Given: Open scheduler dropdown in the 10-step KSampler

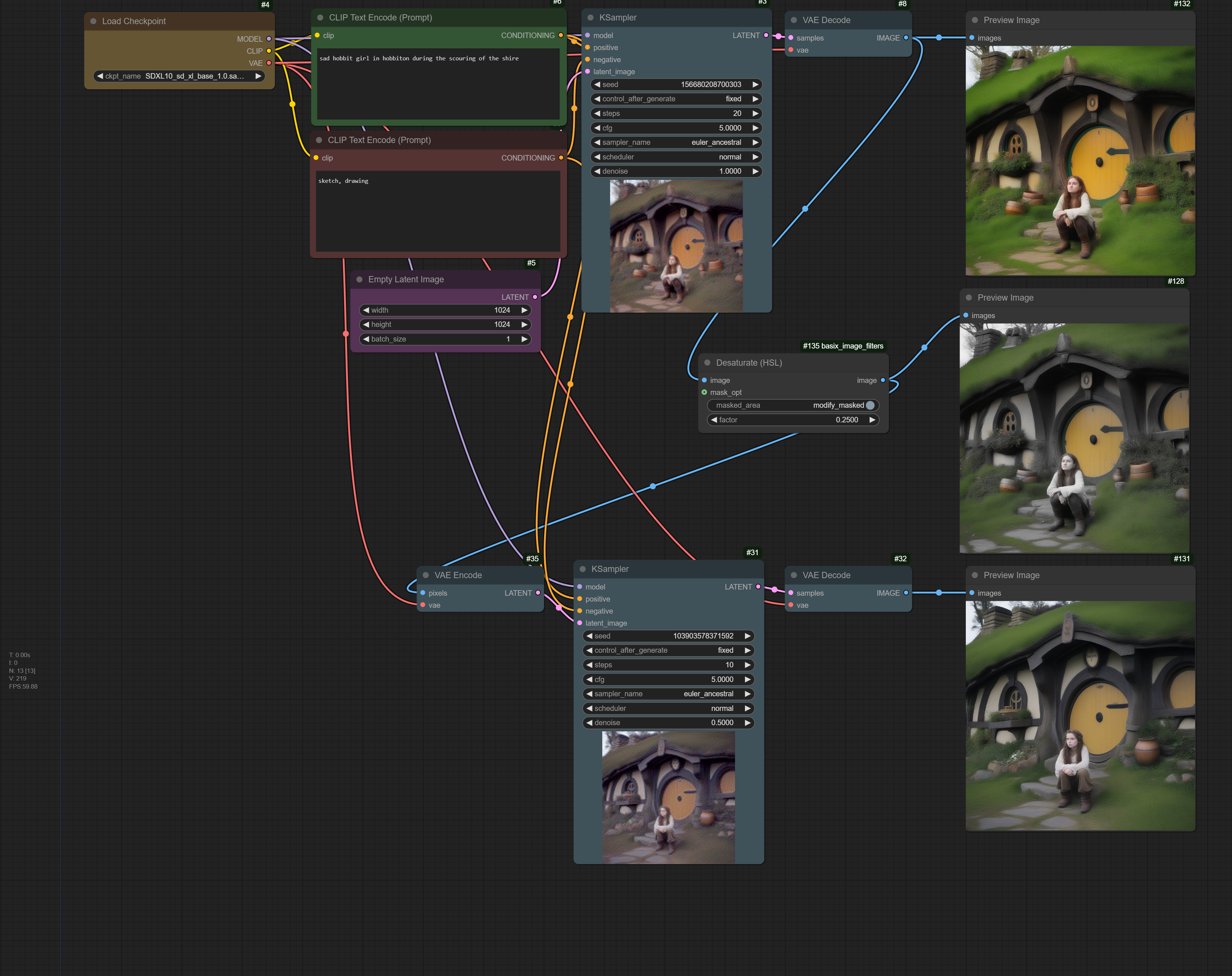Looking at the screenshot, I should (668, 708).
